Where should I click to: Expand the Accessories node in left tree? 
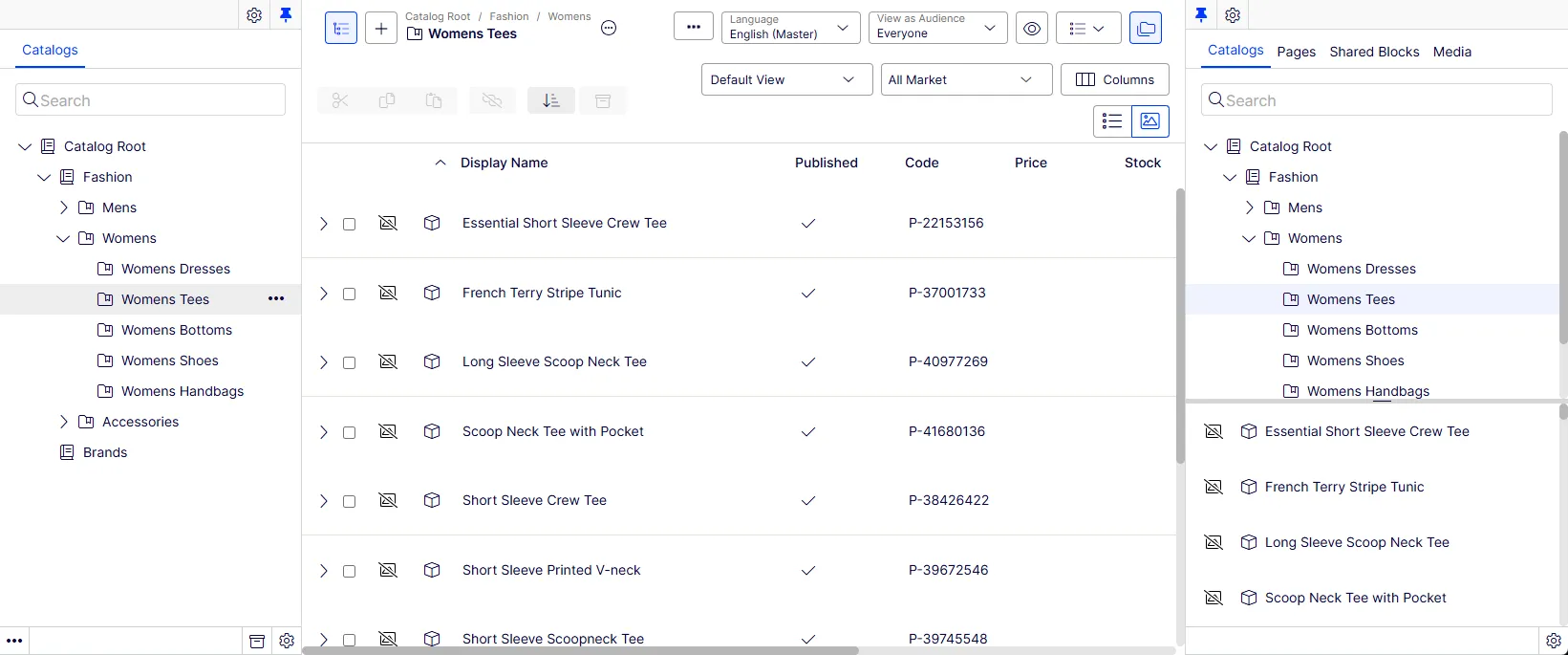pos(64,422)
